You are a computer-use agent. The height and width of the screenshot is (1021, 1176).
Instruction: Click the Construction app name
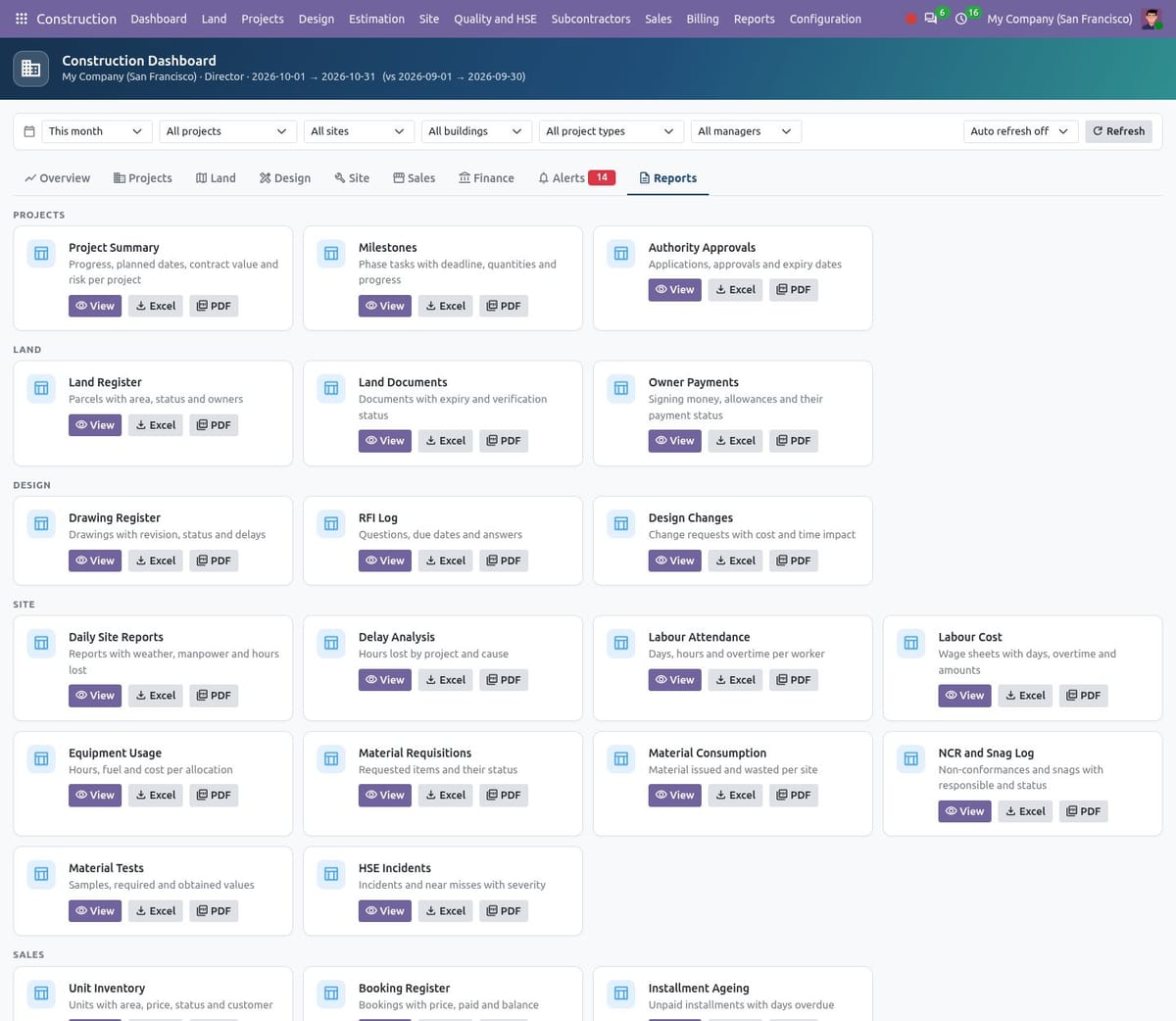[76, 19]
